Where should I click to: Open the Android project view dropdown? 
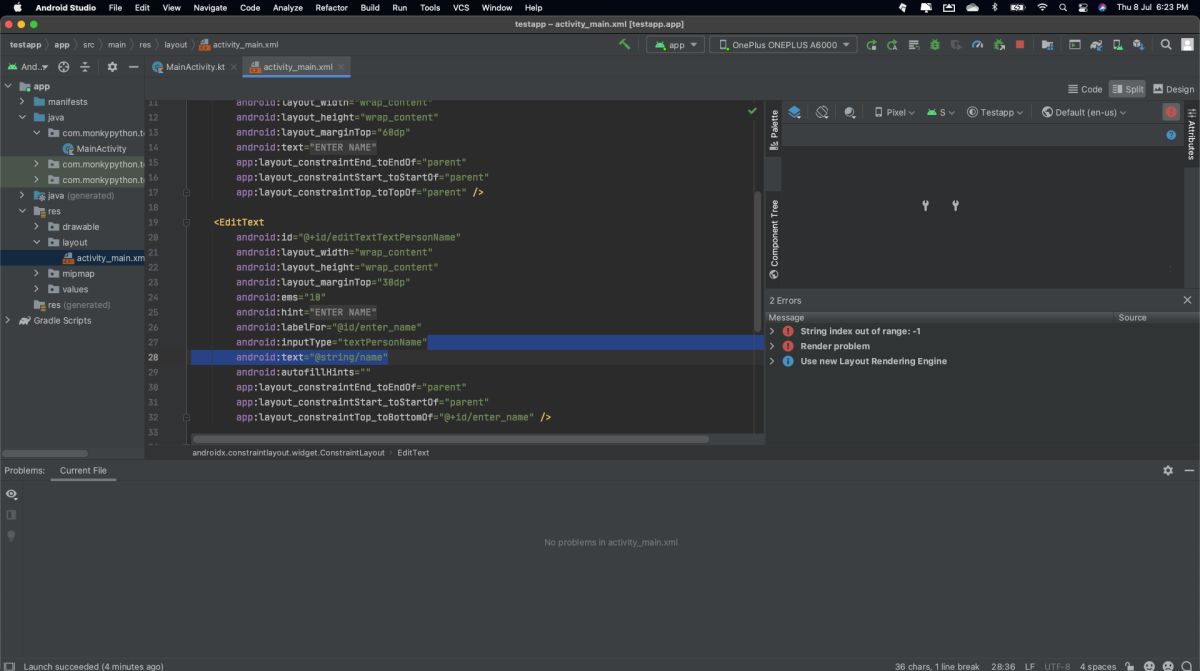[x=27, y=67]
